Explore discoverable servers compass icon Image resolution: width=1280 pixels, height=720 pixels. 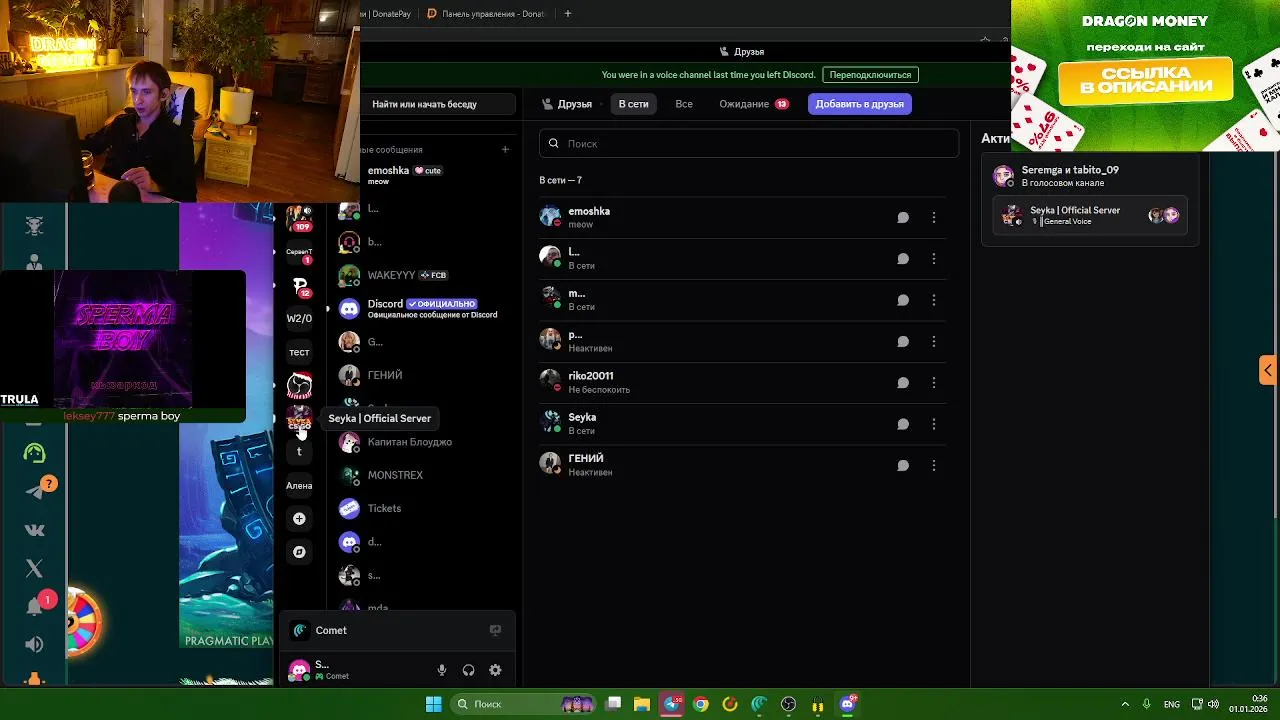click(x=299, y=552)
